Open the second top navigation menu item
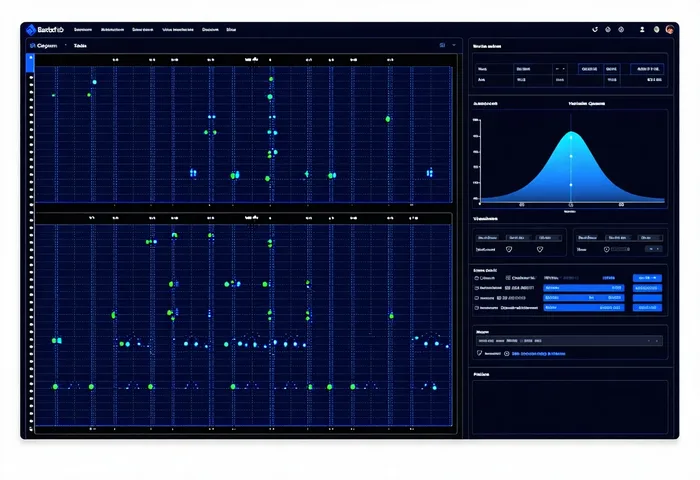This screenshot has width=700, height=480. tap(112, 30)
